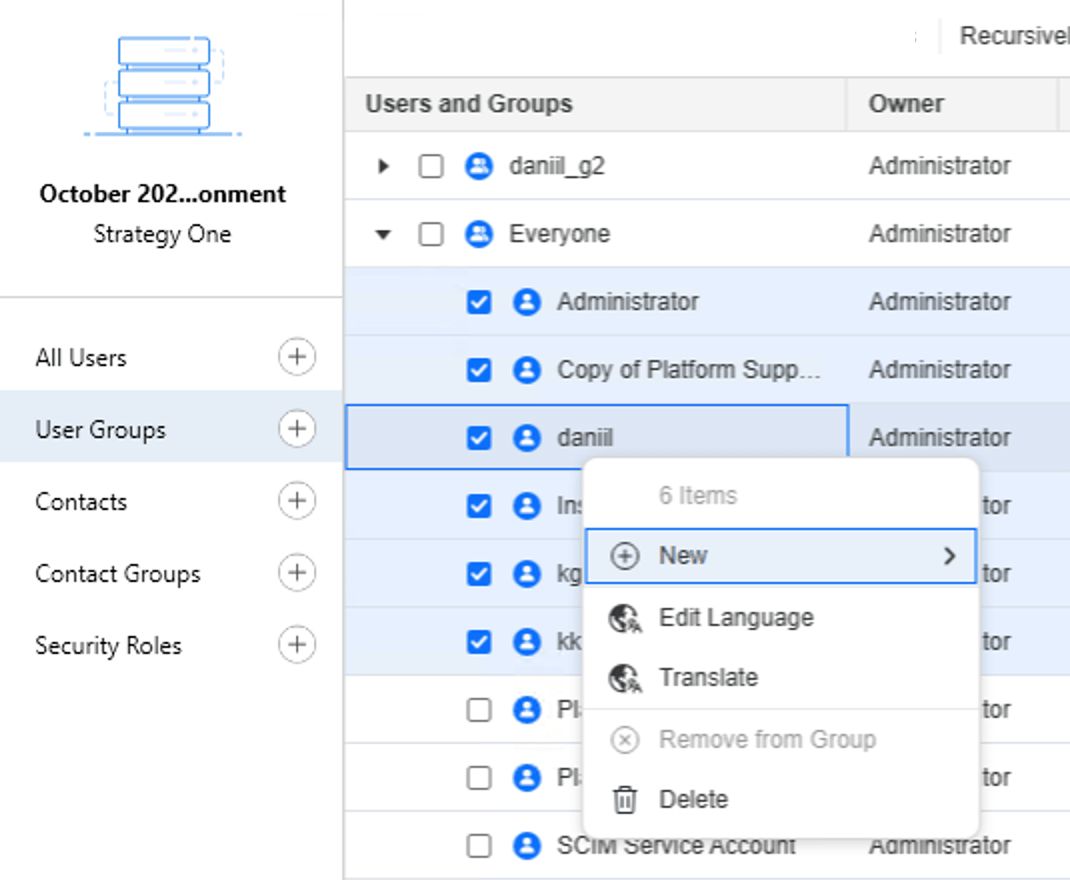The height and width of the screenshot is (880, 1070).
Task: Click the plus icon beside User Groups
Action: click(x=296, y=428)
